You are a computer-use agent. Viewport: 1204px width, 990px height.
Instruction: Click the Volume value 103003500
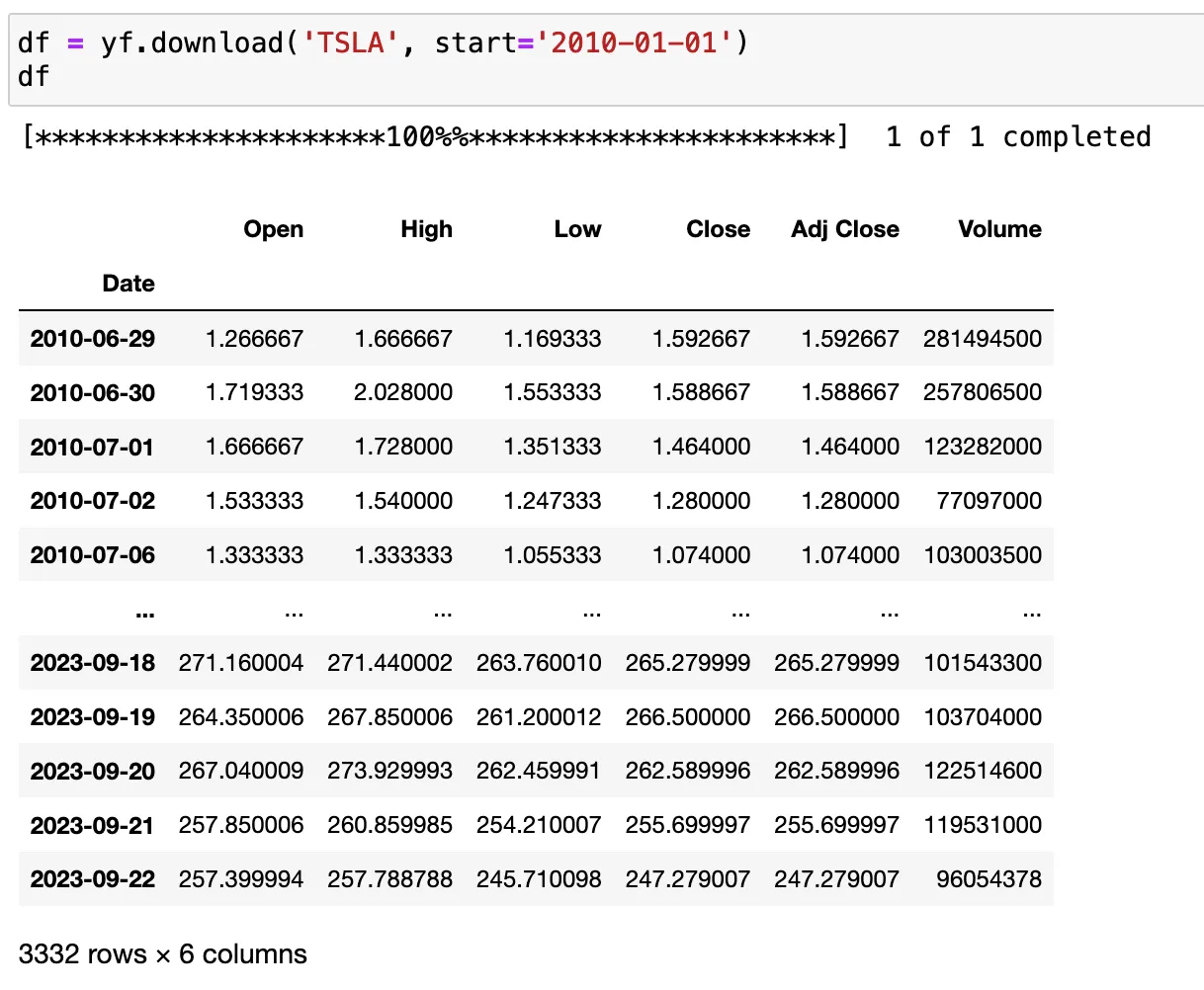[983, 555]
